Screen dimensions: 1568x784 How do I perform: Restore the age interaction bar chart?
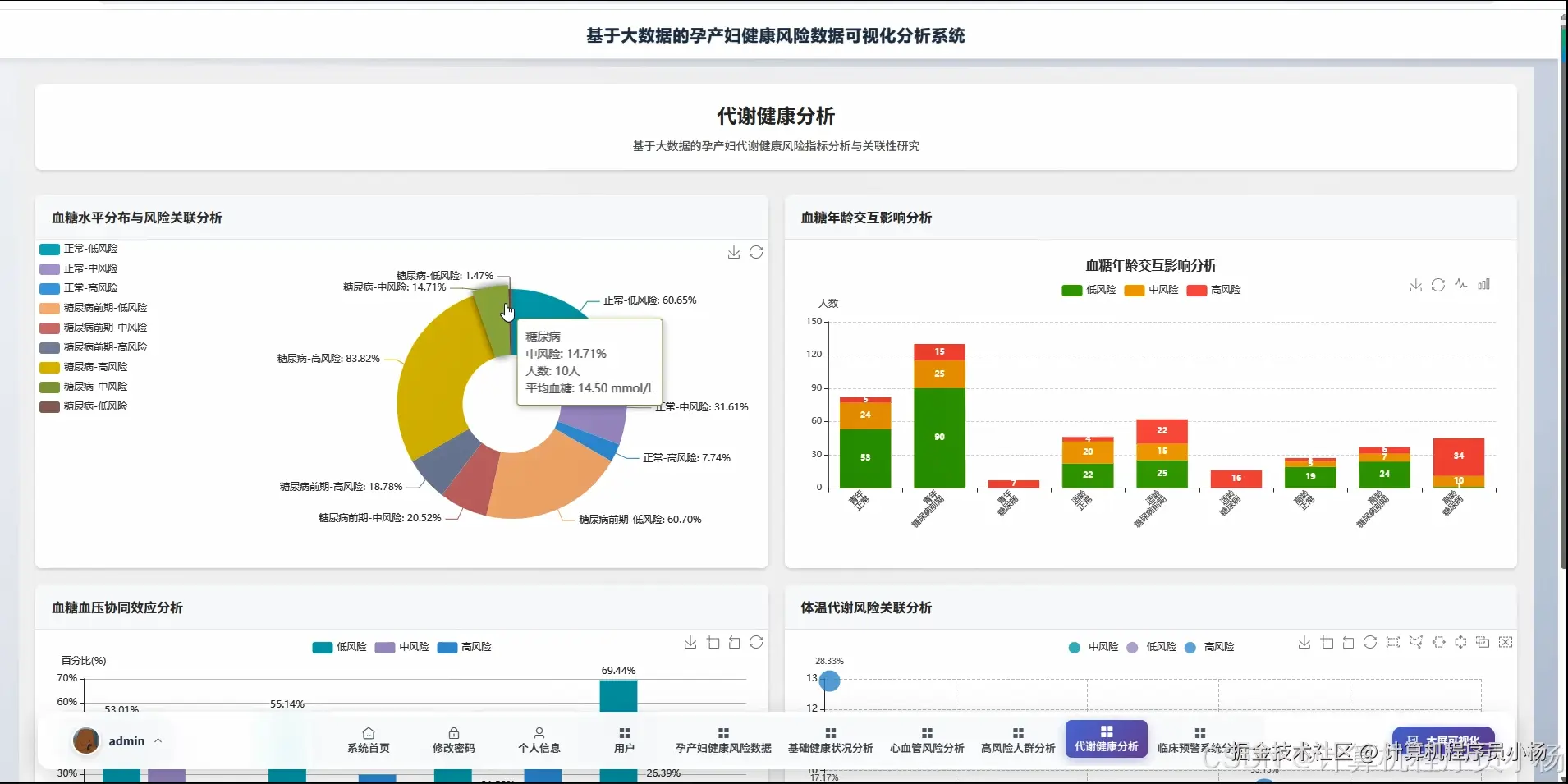[1438, 285]
